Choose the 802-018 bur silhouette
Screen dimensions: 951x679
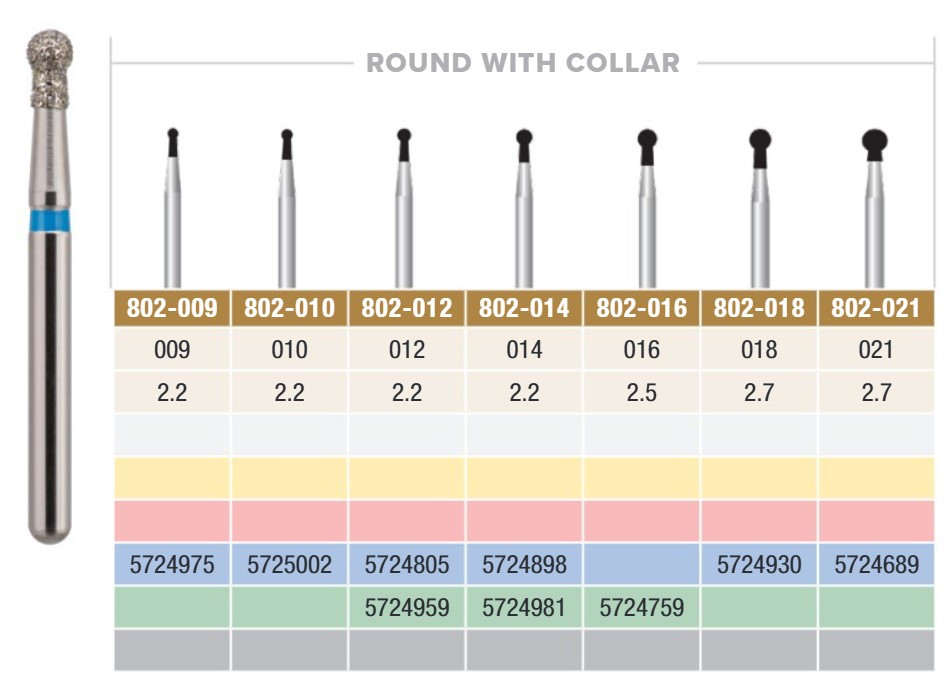click(x=760, y=207)
